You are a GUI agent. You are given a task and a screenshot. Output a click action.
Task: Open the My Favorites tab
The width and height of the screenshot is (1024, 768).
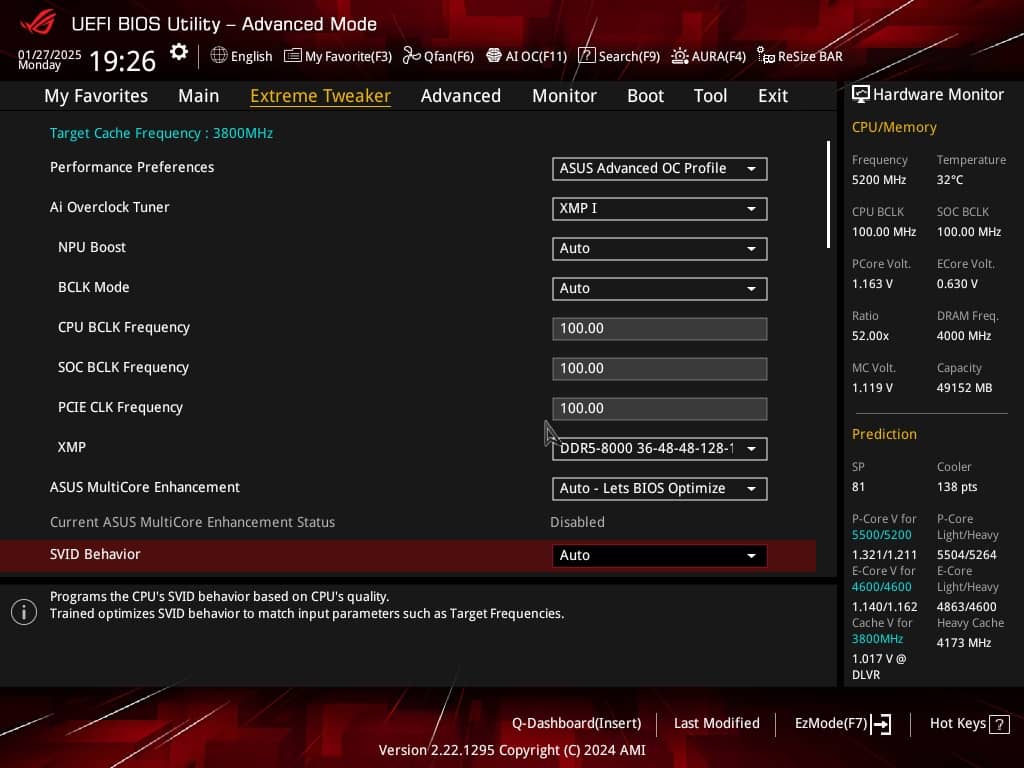pos(96,96)
